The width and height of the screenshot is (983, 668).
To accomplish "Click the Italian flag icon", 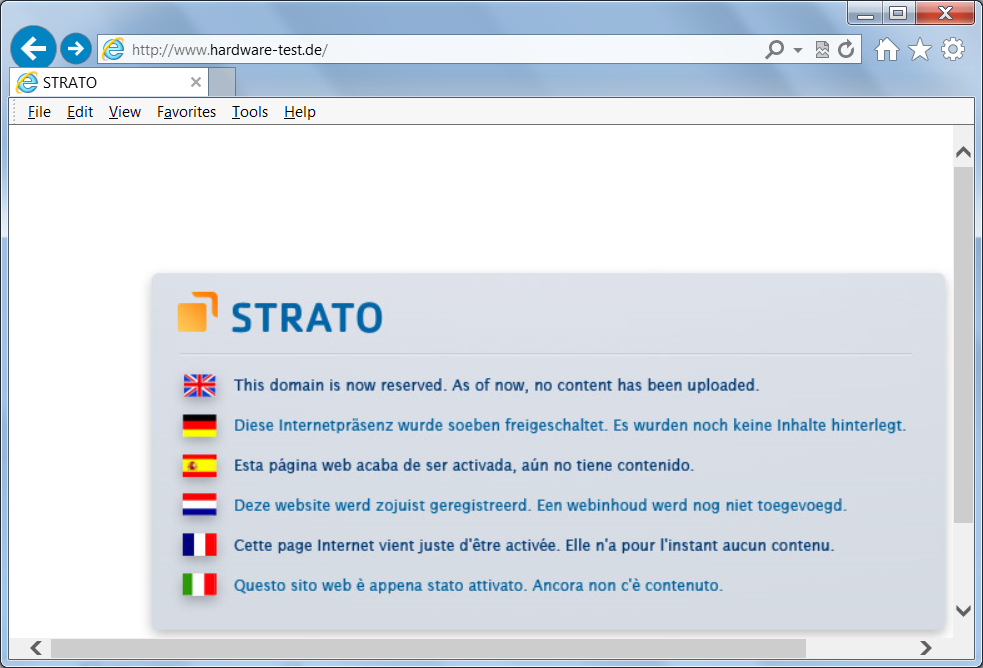I will point(199,585).
